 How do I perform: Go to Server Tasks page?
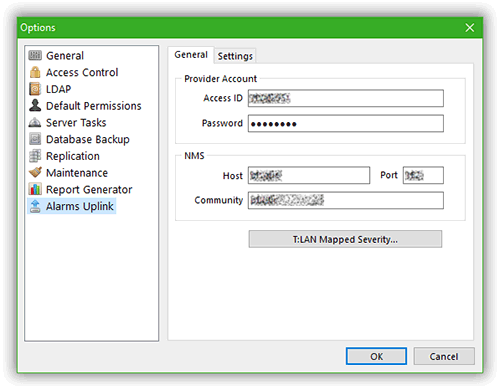[76, 122]
